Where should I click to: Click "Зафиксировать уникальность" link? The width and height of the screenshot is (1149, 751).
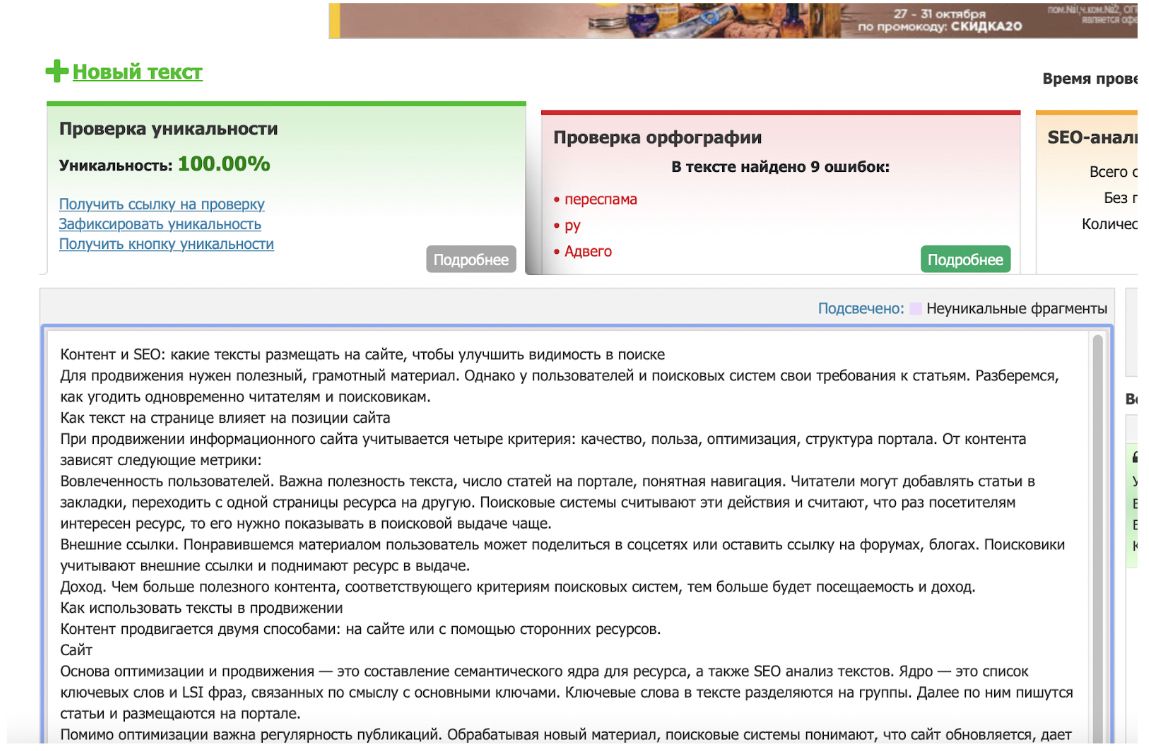point(162,223)
